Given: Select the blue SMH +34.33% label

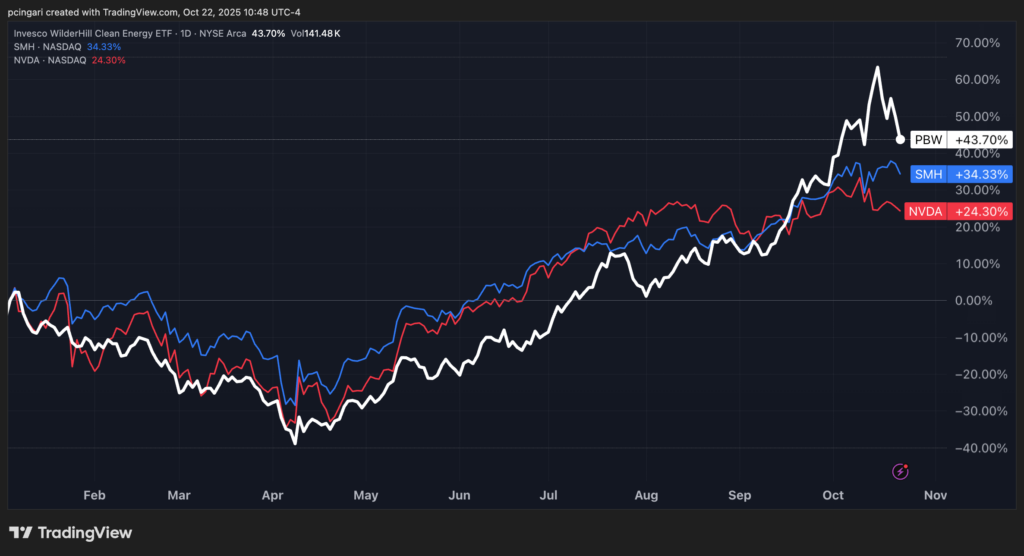Looking at the screenshot, I should [x=961, y=174].
